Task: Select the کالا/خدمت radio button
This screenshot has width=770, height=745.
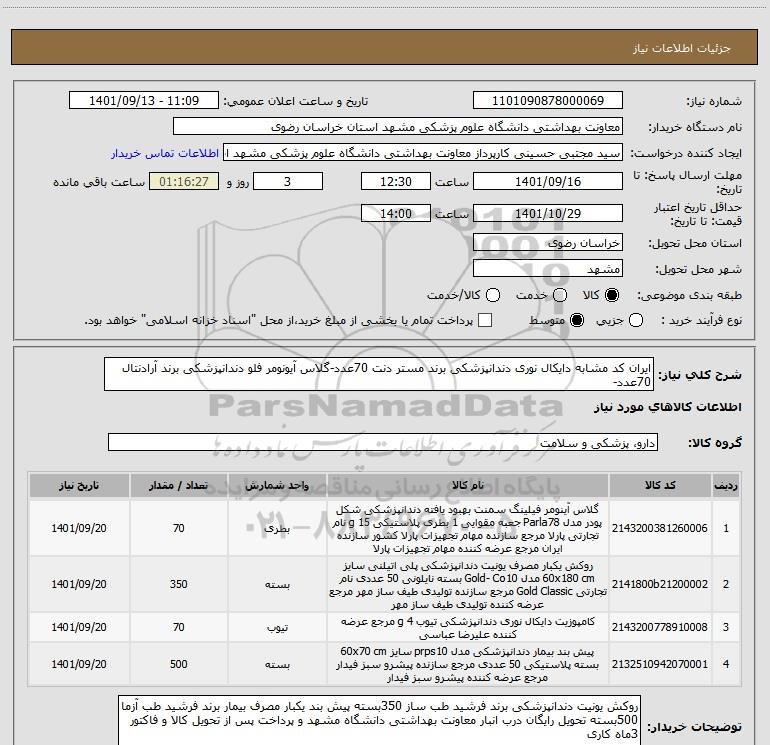Action: coord(493,295)
